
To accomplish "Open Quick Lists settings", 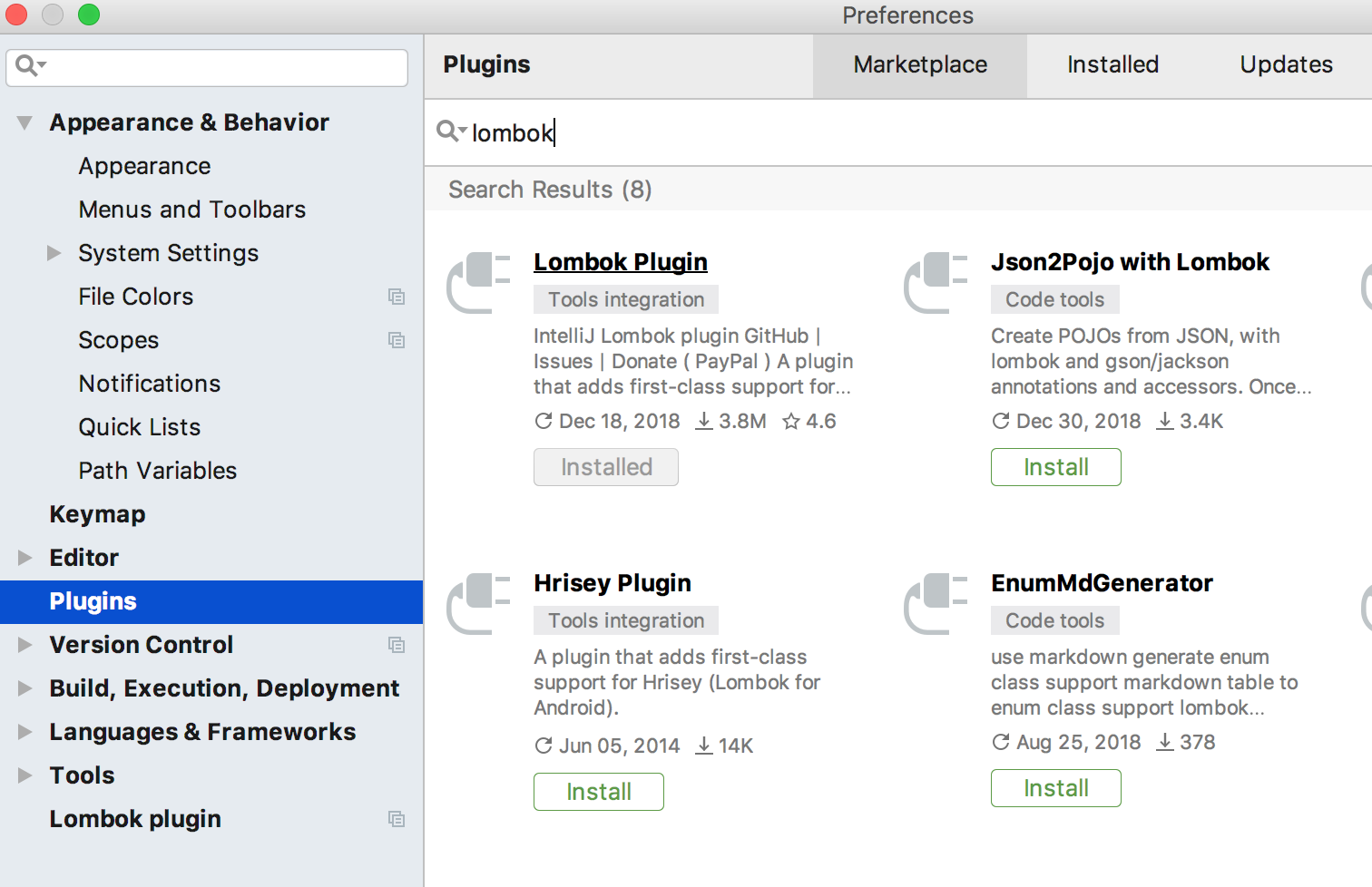I will tap(140, 427).
